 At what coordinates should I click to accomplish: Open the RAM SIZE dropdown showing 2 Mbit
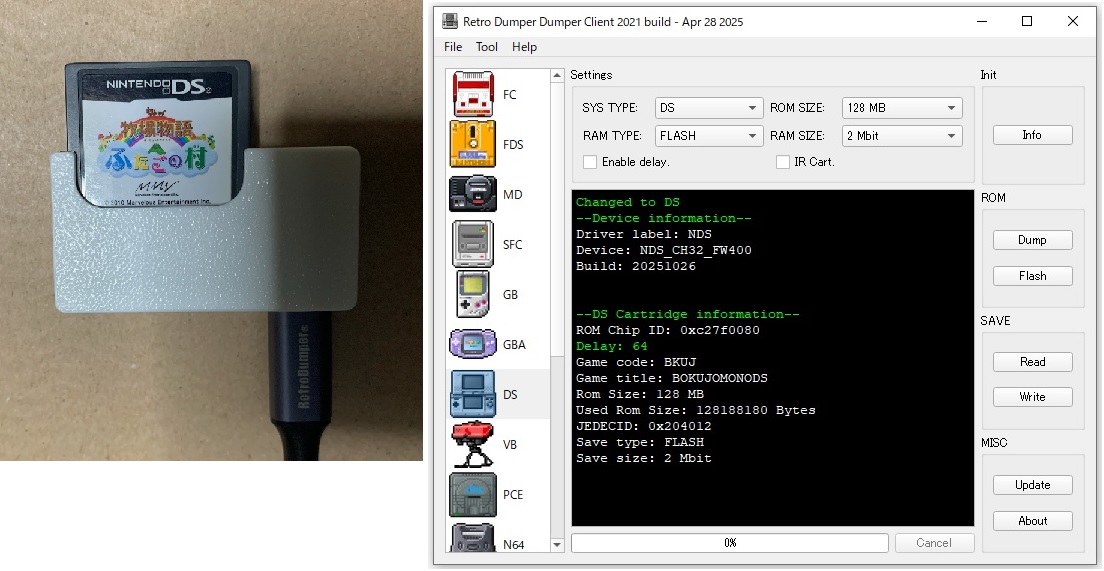point(902,135)
